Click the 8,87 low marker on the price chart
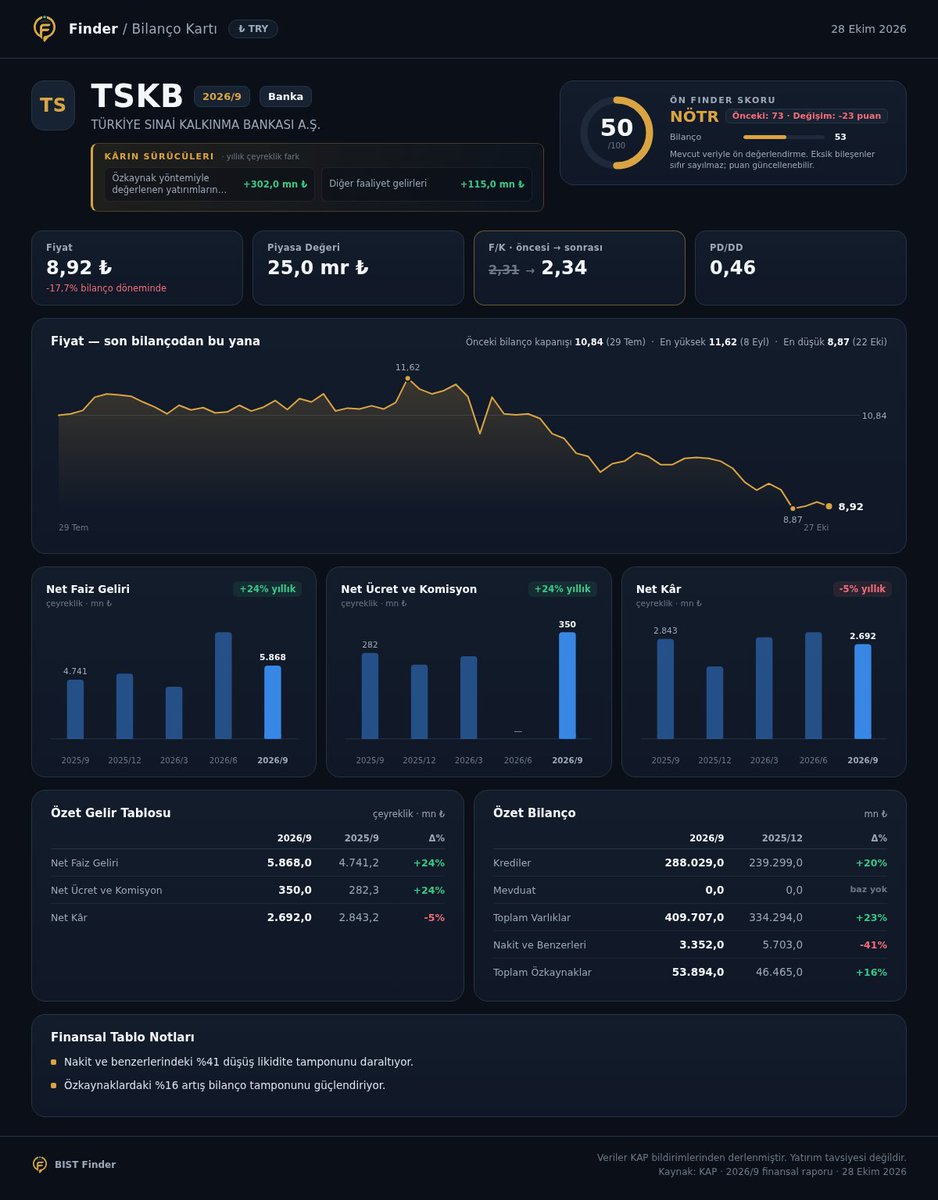This screenshot has width=938, height=1200. 793,509
